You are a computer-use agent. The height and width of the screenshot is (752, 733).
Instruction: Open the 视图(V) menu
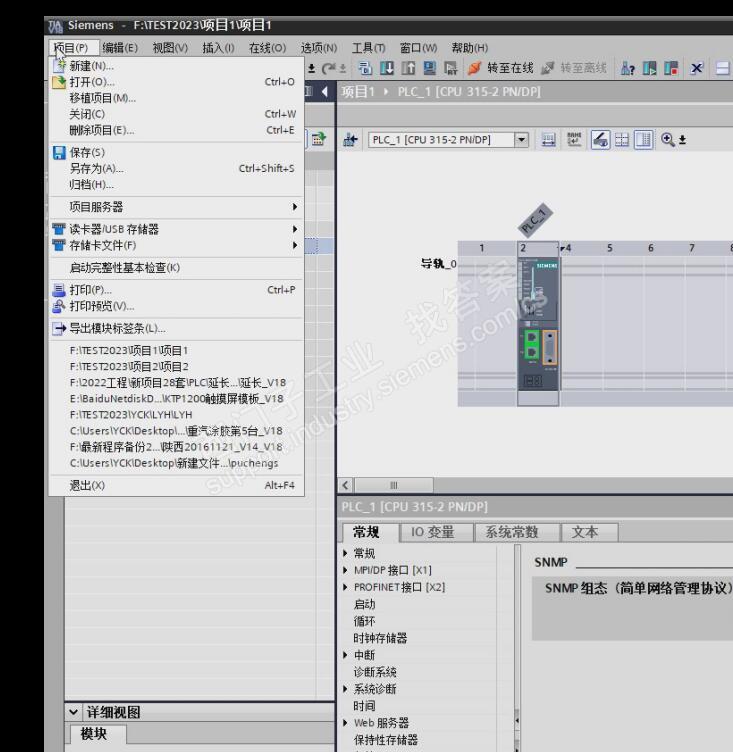click(x=170, y=48)
